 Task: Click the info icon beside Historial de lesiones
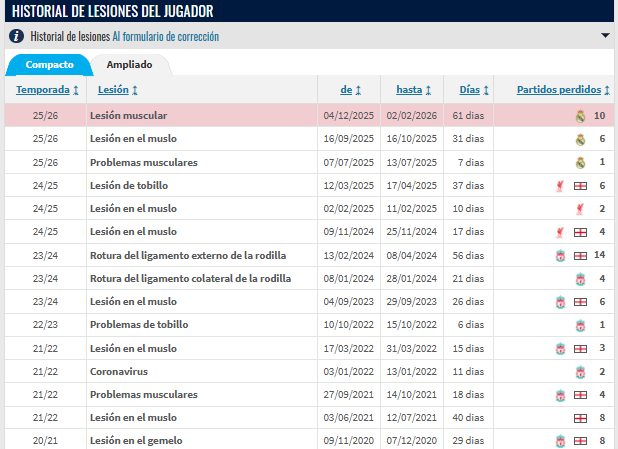16,36
